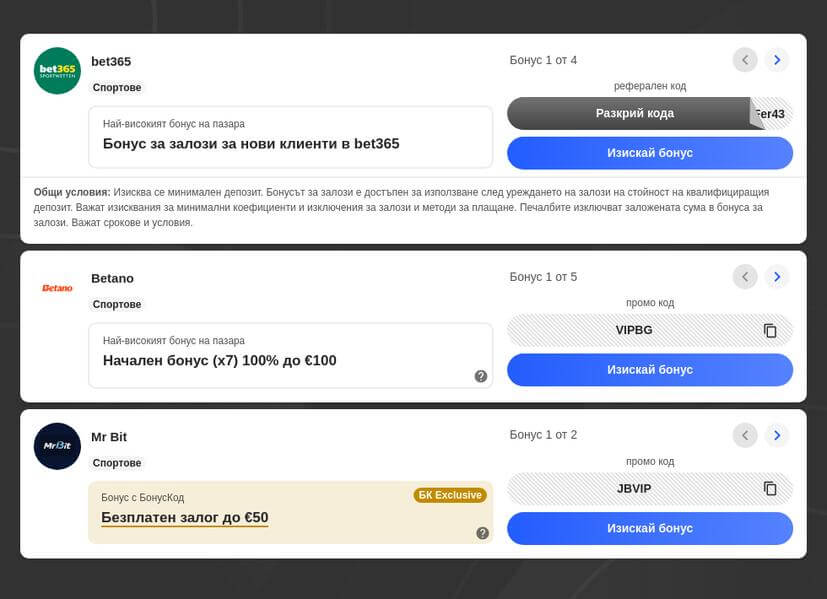This screenshot has height=599, width=827.
Task: Reveal the bet365 referral code
Action: coord(634,113)
